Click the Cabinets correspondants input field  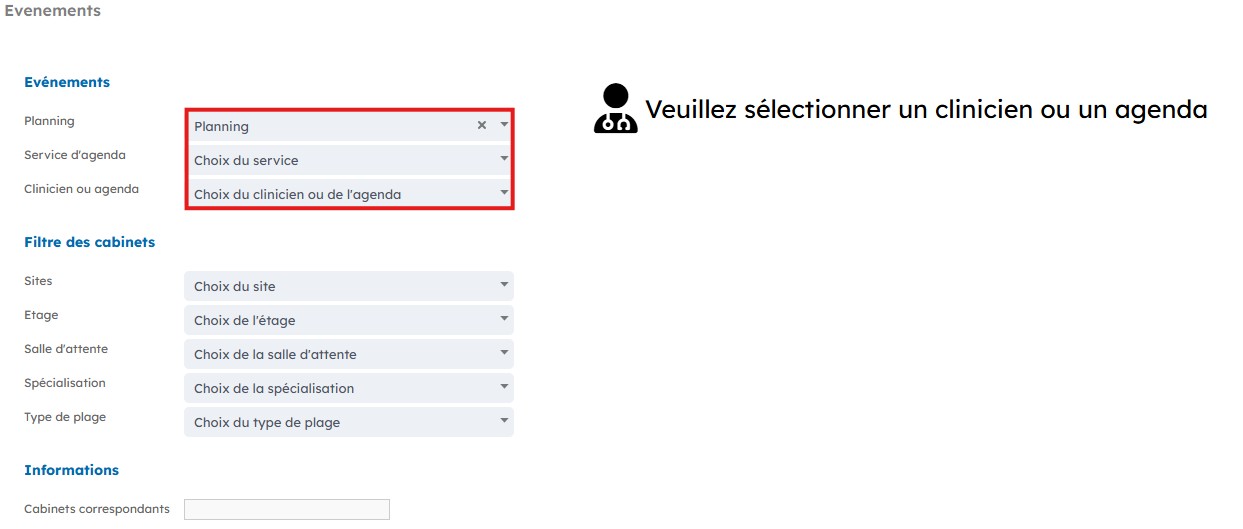286,510
